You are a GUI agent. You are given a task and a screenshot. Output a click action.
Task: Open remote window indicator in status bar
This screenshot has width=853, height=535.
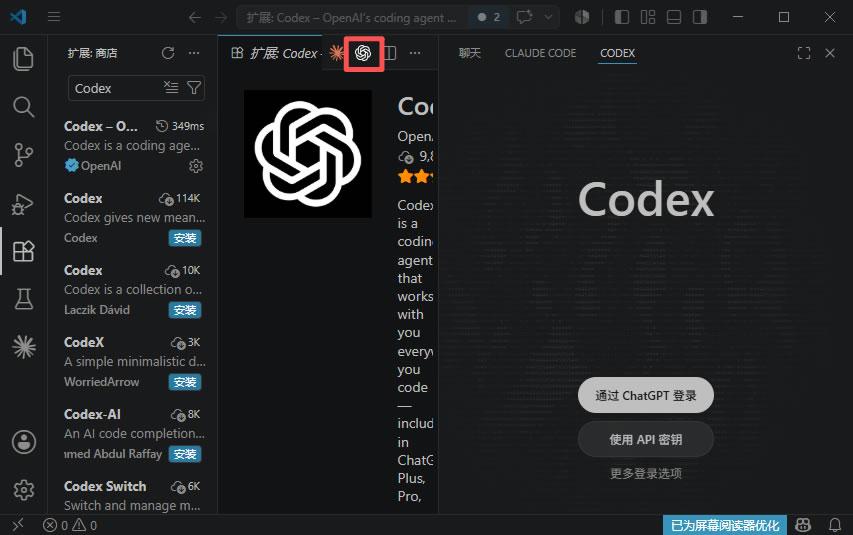[18, 525]
